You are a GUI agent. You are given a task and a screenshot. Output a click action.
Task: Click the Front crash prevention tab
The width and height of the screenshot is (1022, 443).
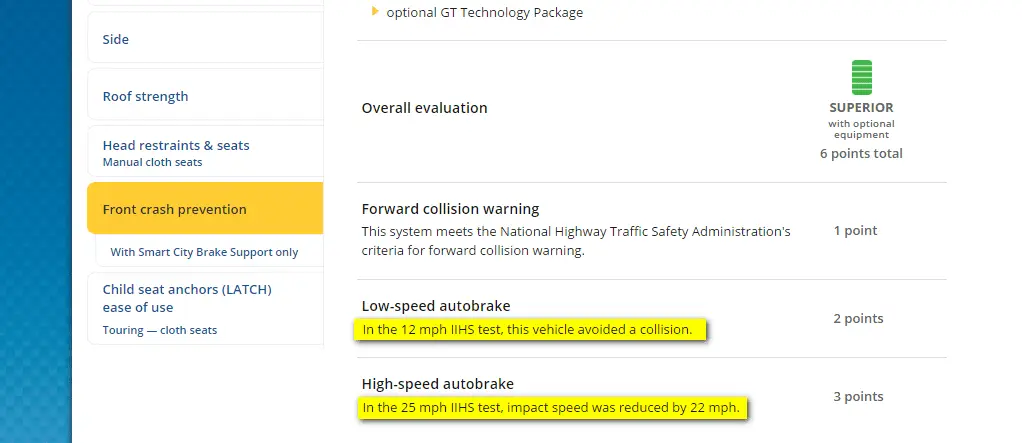(x=174, y=210)
